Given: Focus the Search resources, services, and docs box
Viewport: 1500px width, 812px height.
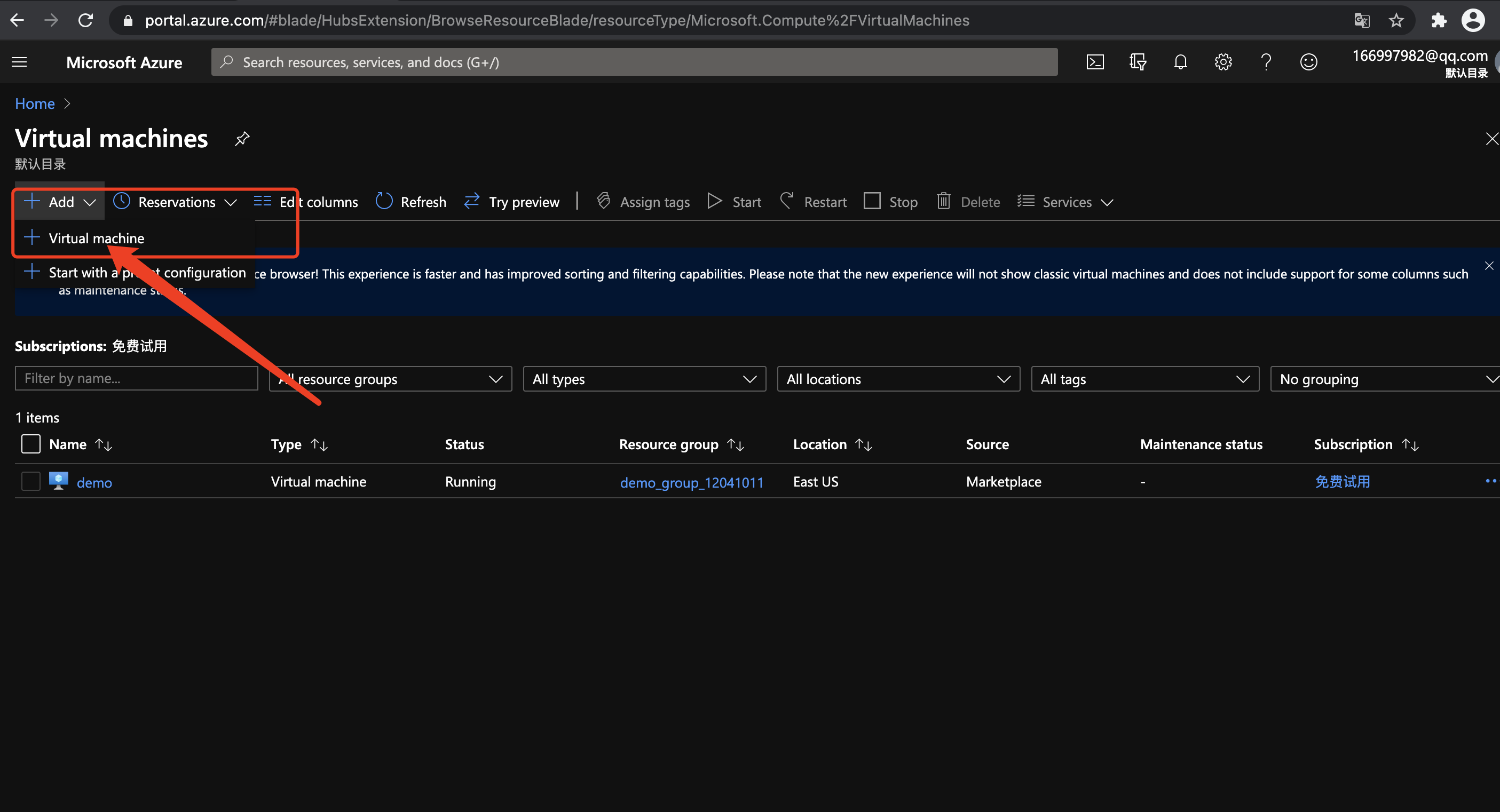Looking at the screenshot, I should 634,62.
